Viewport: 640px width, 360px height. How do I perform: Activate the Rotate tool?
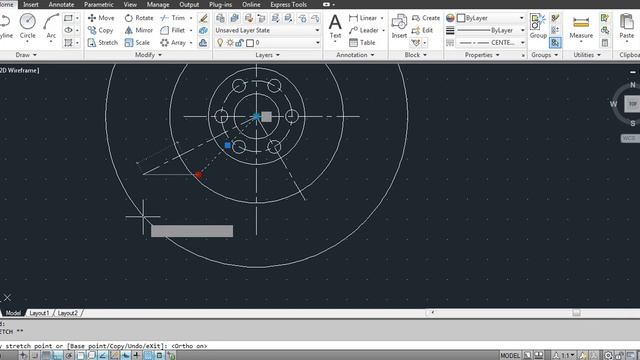coord(139,18)
